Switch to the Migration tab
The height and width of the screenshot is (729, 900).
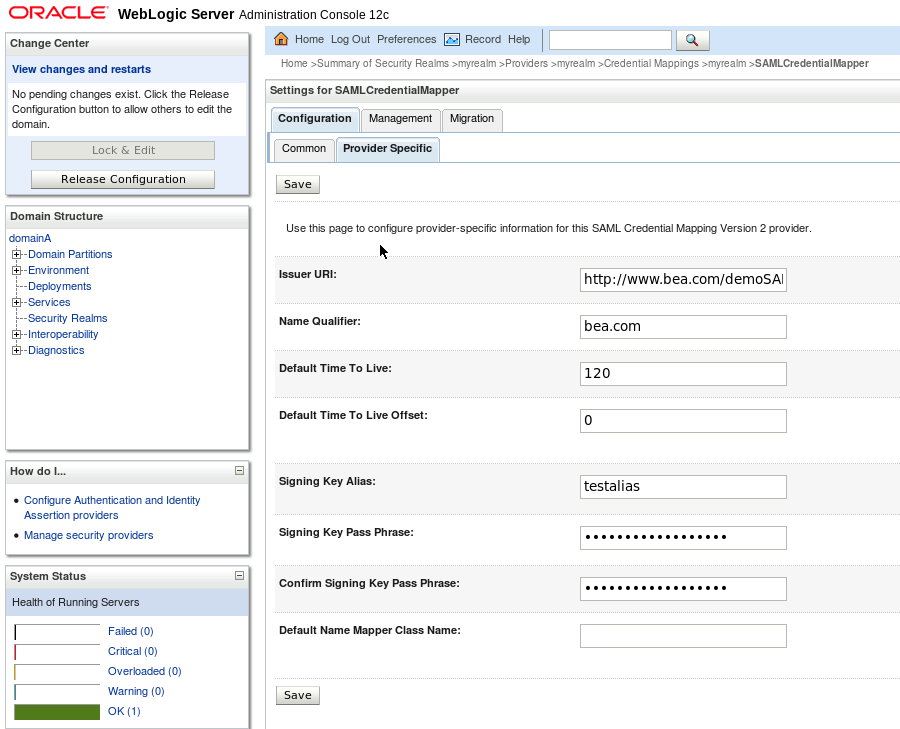[x=472, y=118]
